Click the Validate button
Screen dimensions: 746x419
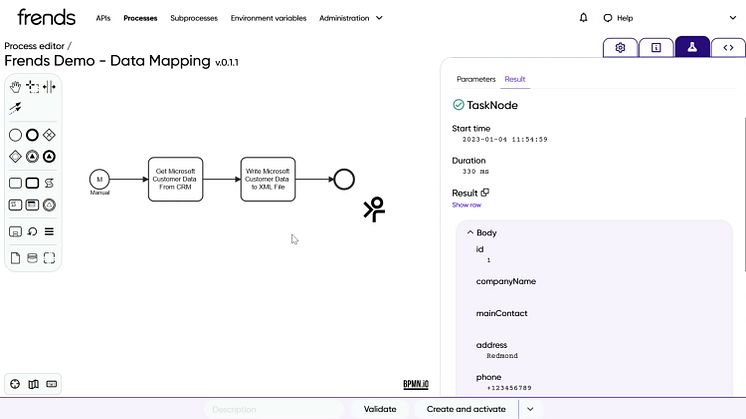[380, 409]
